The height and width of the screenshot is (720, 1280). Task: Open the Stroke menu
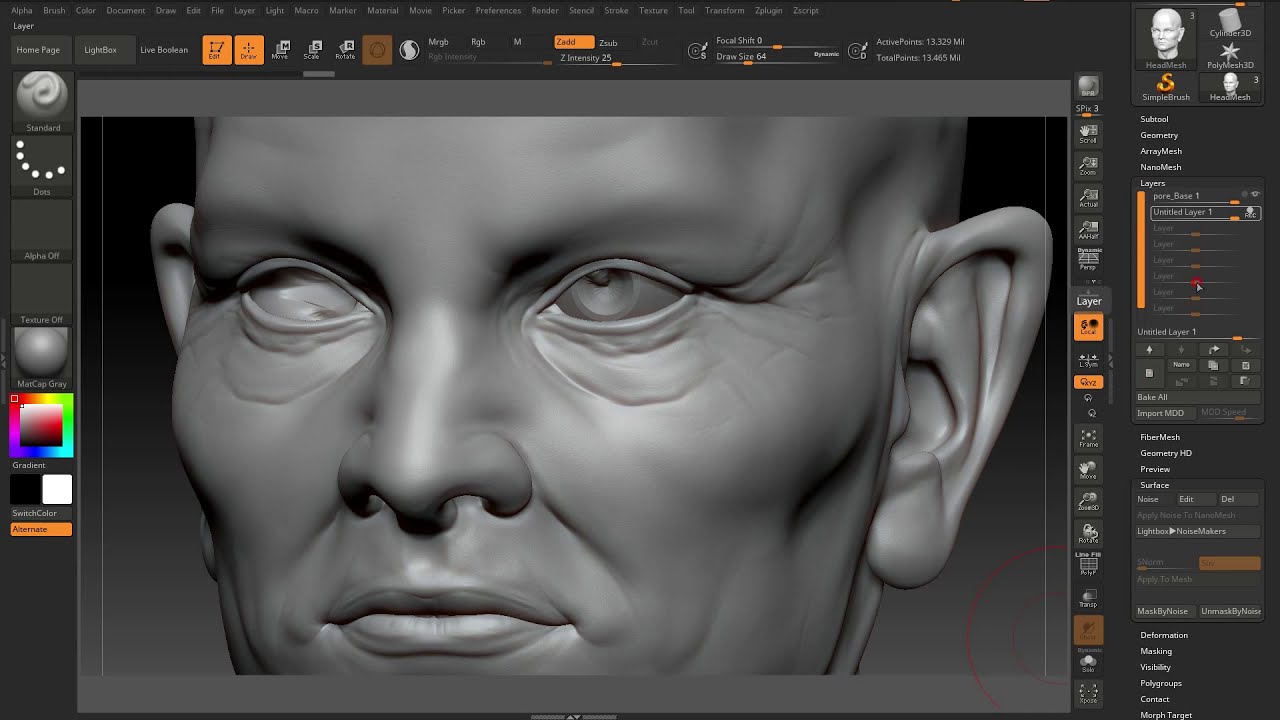(616, 10)
